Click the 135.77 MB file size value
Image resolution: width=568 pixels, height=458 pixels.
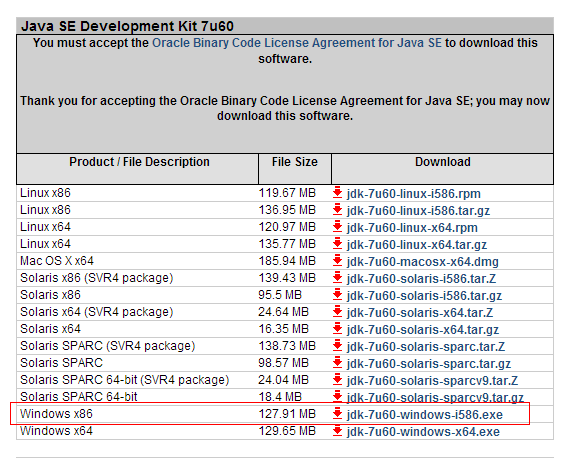coord(287,244)
